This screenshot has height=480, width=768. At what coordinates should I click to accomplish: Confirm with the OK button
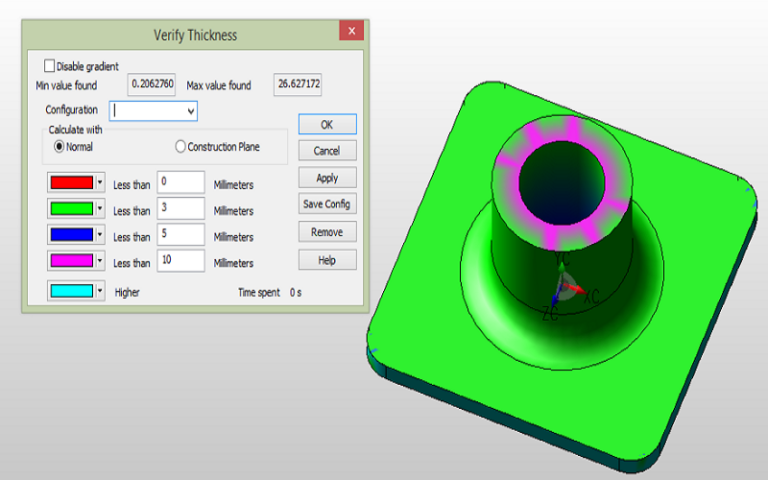tap(327, 124)
